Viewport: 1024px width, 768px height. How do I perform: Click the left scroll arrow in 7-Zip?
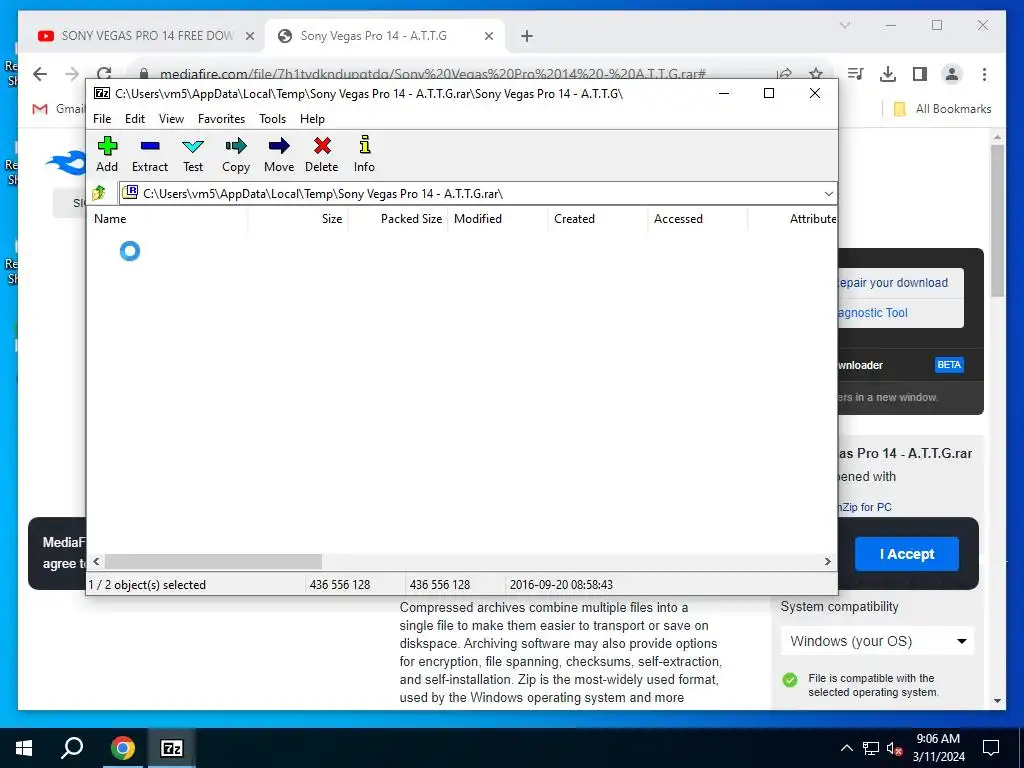96,562
